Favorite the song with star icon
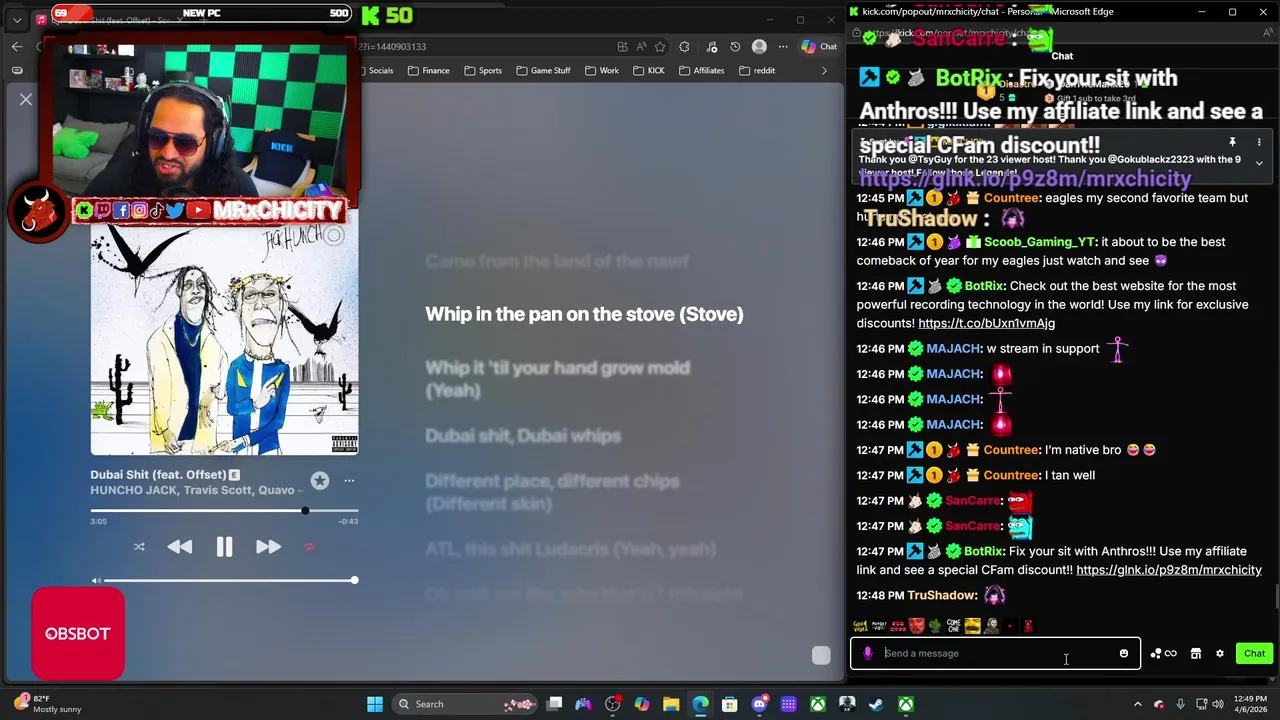The height and width of the screenshot is (720, 1280). pyautogui.click(x=320, y=481)
